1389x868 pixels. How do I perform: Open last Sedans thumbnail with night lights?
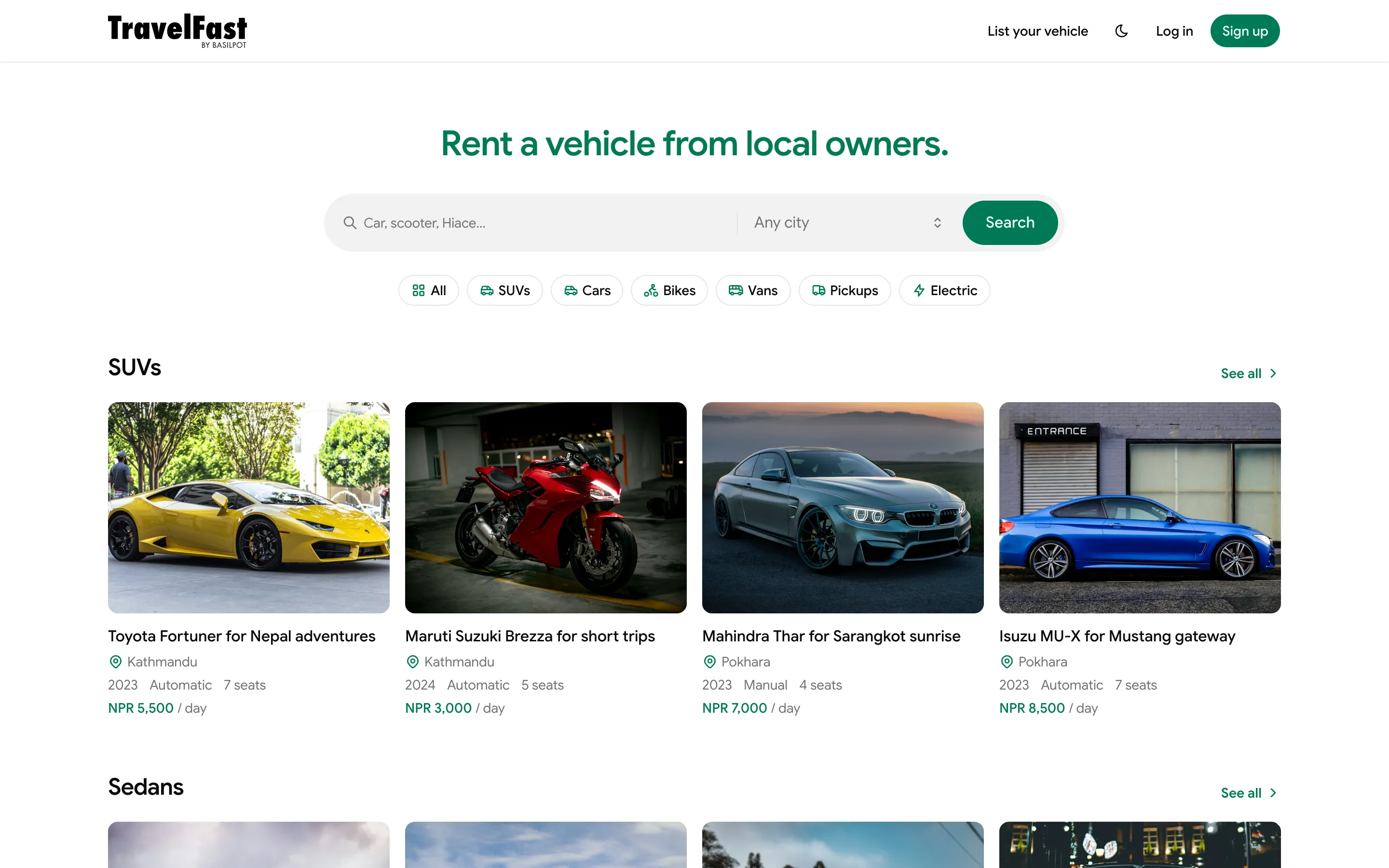[1139, 844]
